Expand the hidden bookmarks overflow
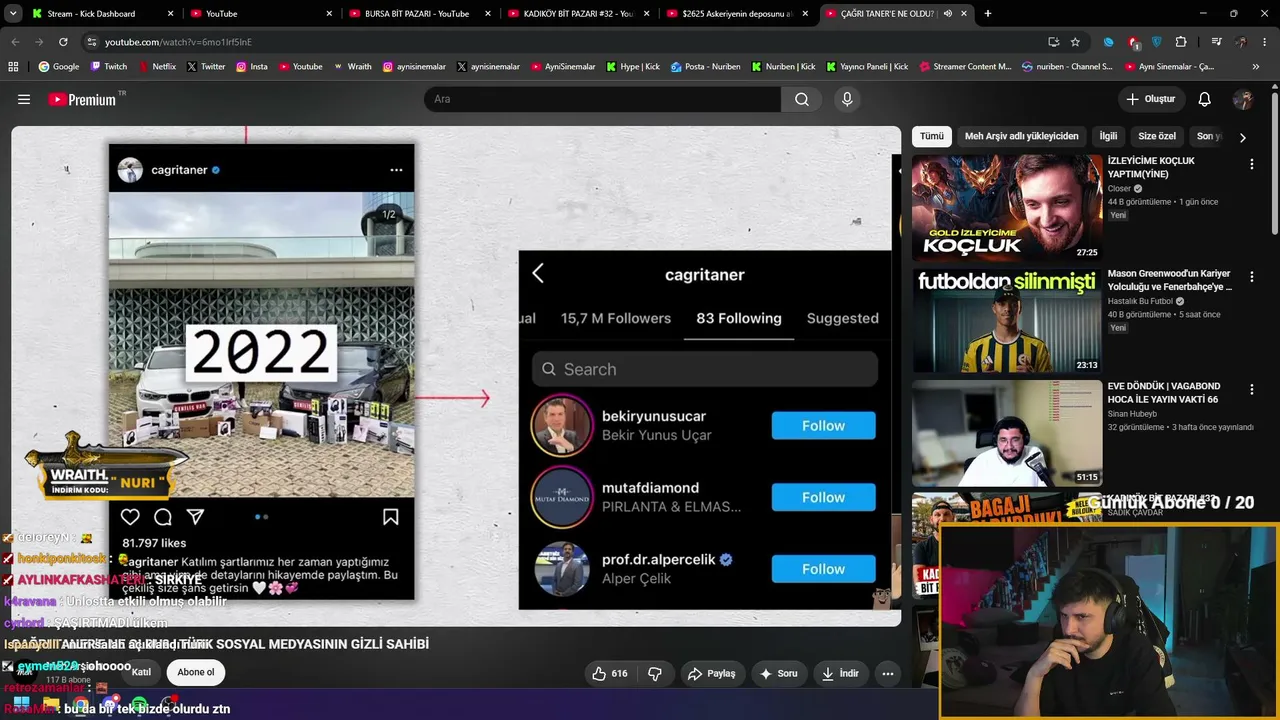Screen dimensions: 1280x720 click(1256, 67)
